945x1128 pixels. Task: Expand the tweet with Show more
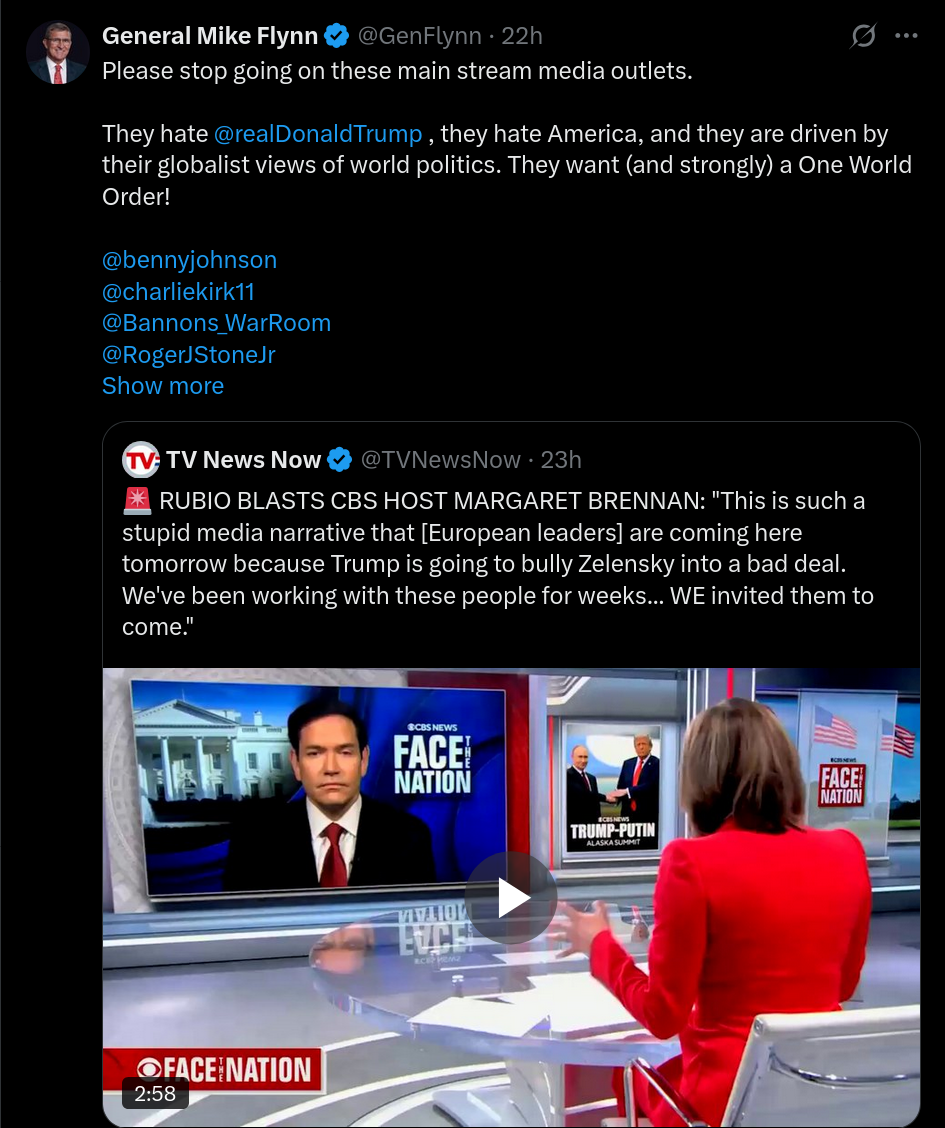point(163,386)
